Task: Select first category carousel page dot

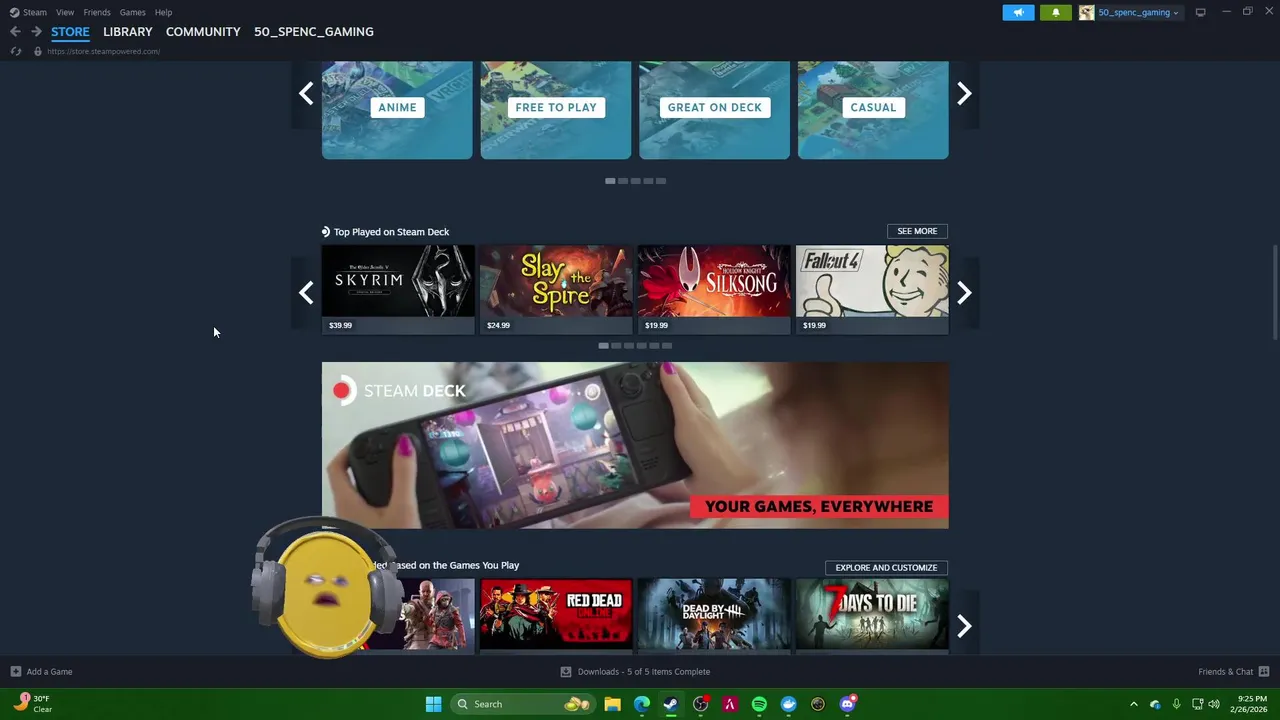Action: click(610, 181)
